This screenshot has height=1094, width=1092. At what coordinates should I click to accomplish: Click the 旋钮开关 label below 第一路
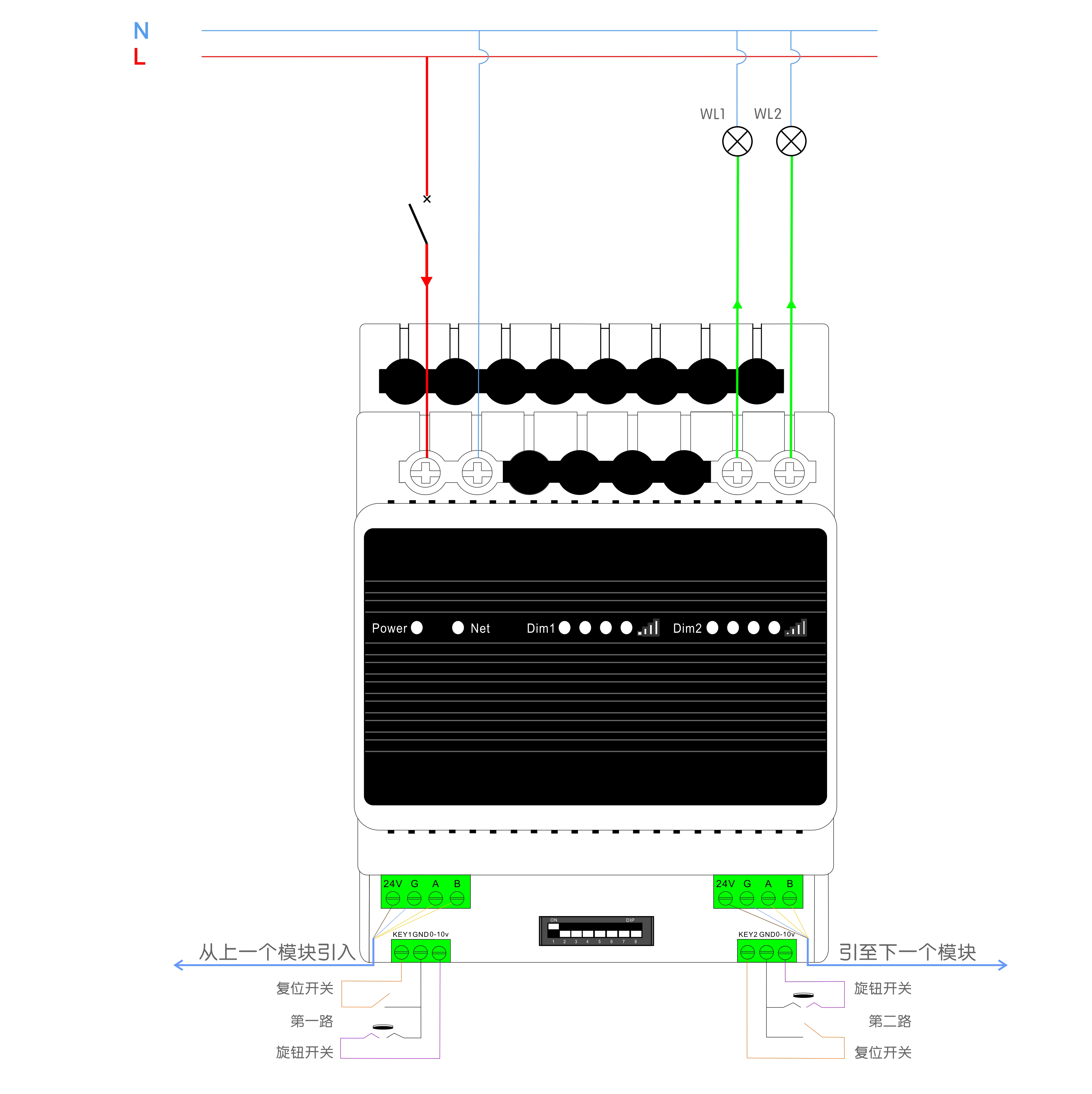click(x=305, y=1052)
